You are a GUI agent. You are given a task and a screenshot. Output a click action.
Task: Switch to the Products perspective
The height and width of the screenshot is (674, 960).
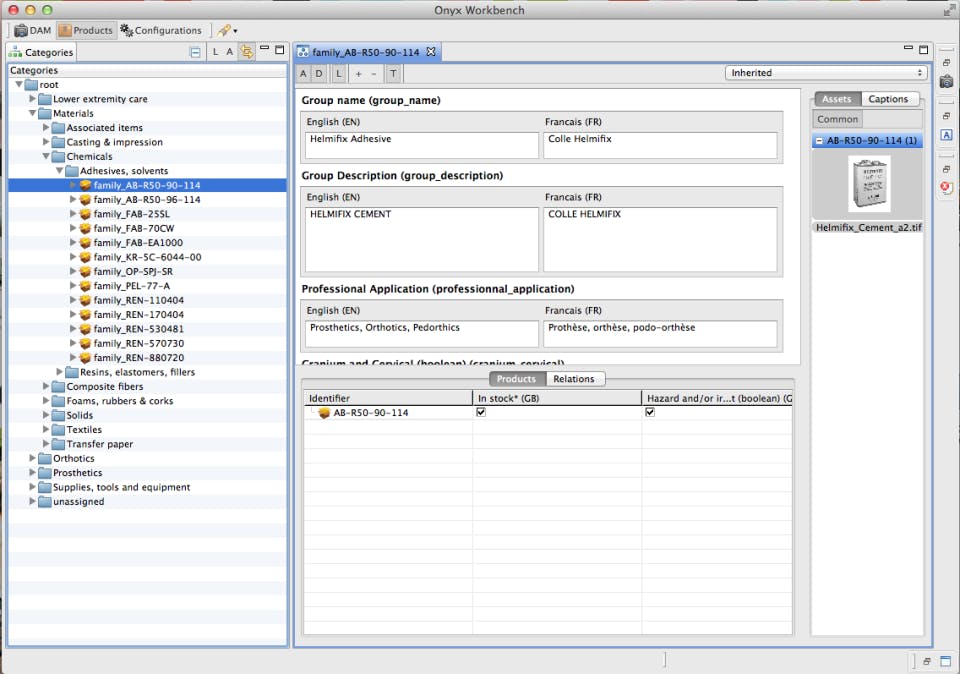(86, 30)
